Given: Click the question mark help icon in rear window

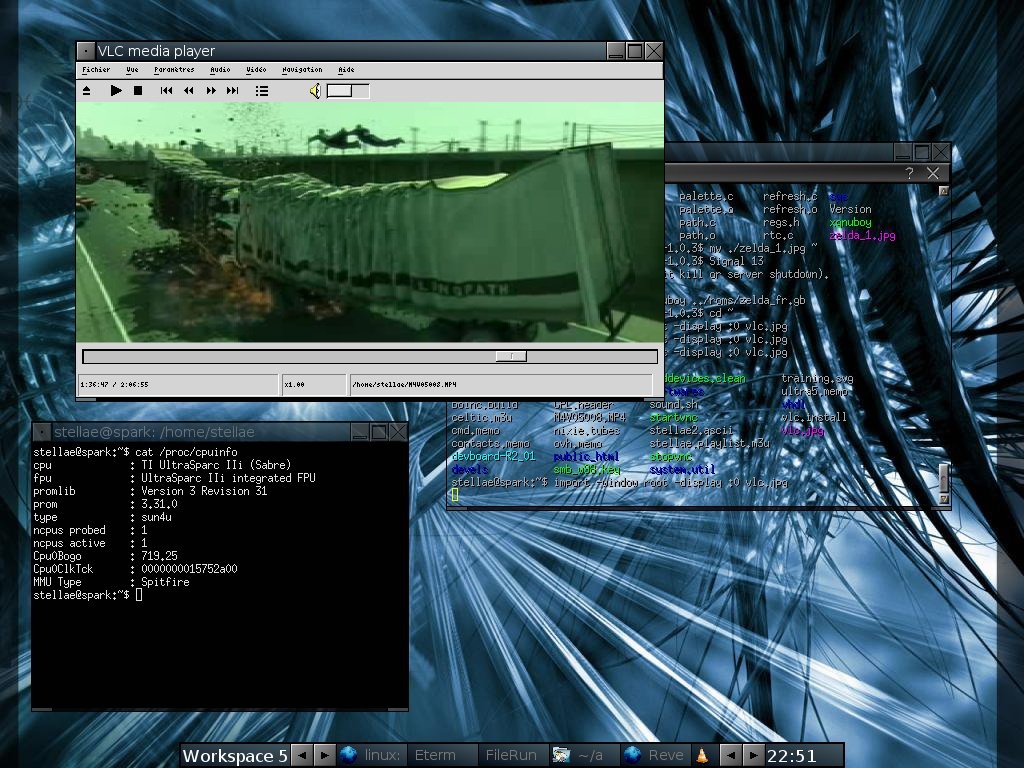Looking at the screenshot, I should coord(910,173).
